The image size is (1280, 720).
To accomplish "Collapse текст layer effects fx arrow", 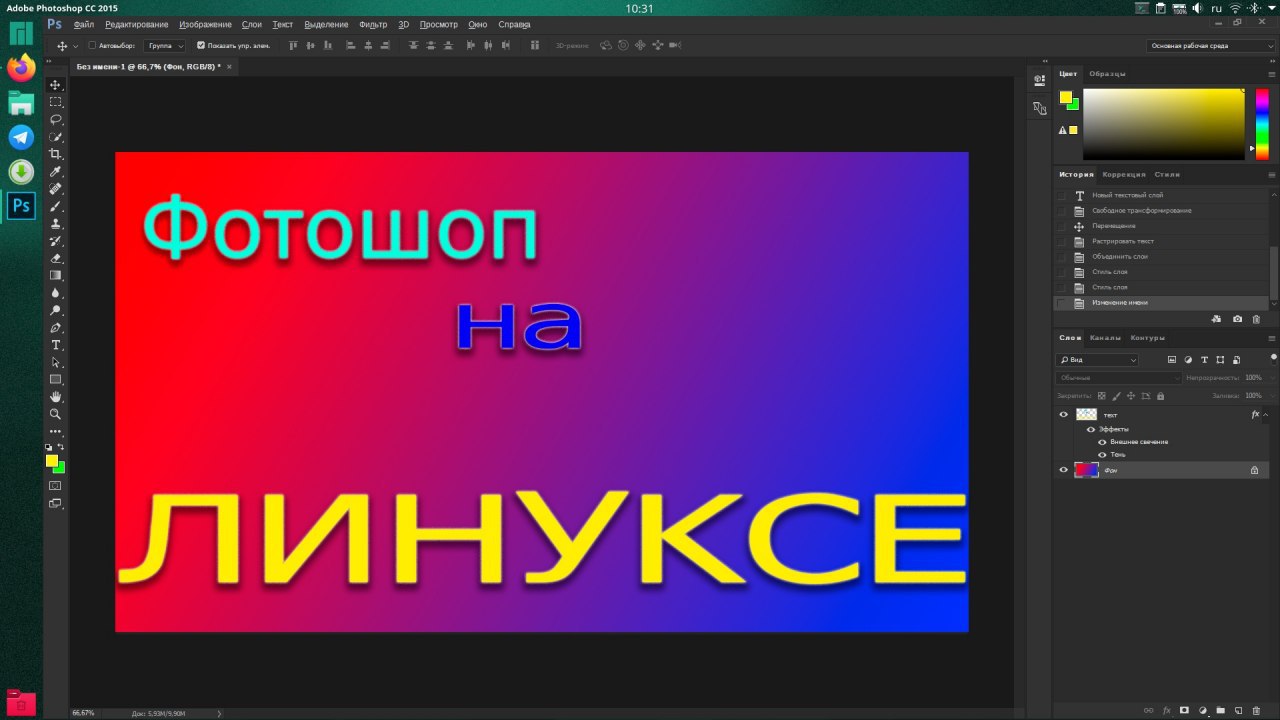I will point(1266,414).
